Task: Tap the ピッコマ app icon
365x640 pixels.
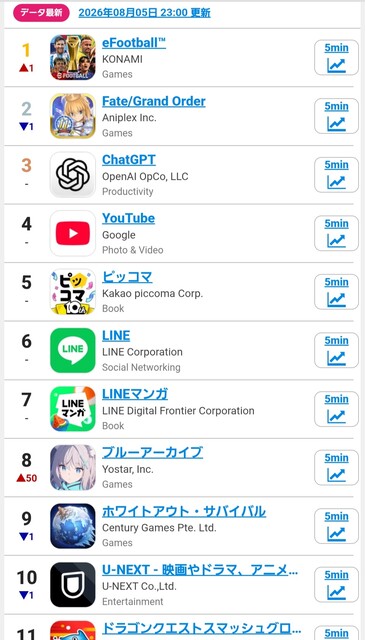Action: click(x=73, y=292)
